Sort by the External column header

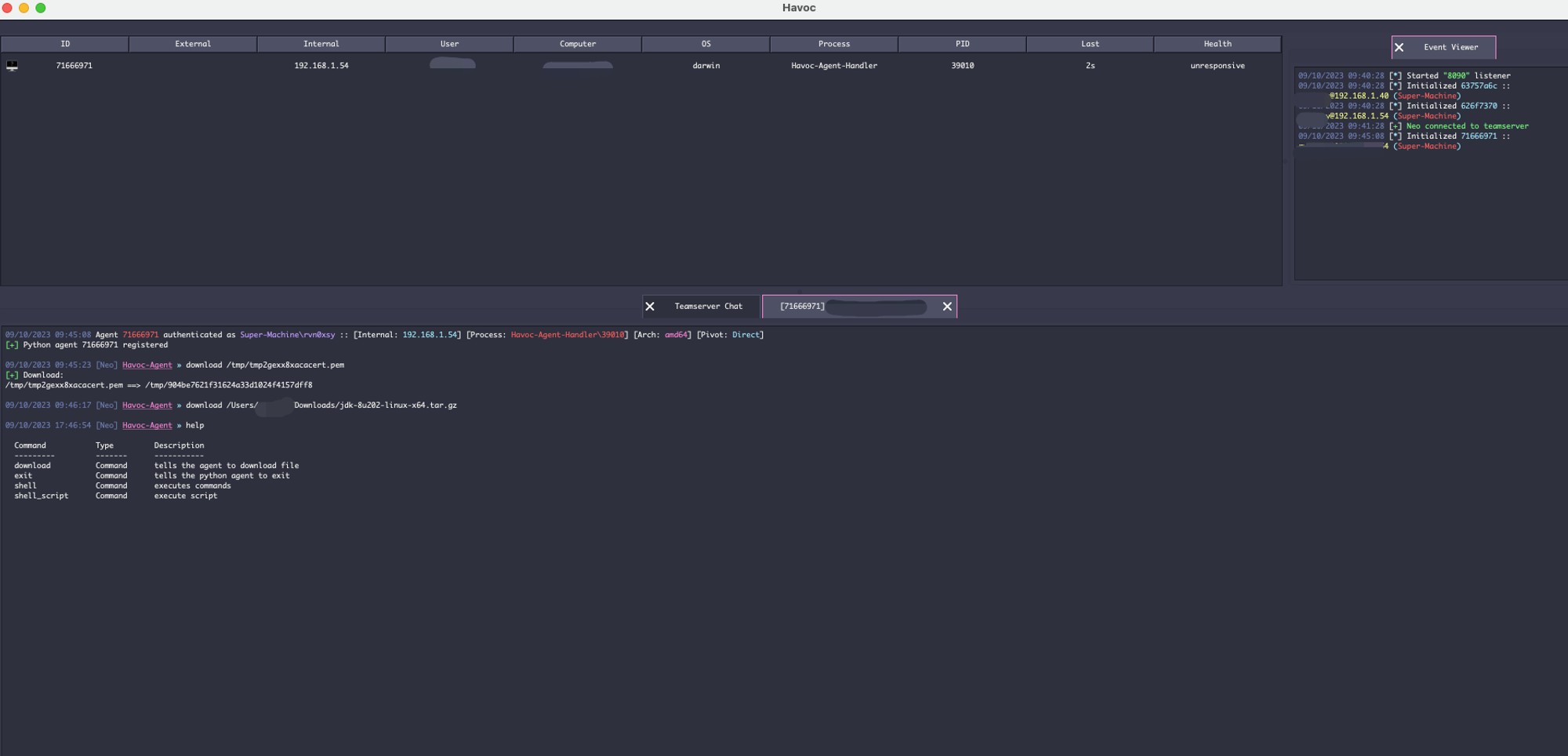coord(193,44)
